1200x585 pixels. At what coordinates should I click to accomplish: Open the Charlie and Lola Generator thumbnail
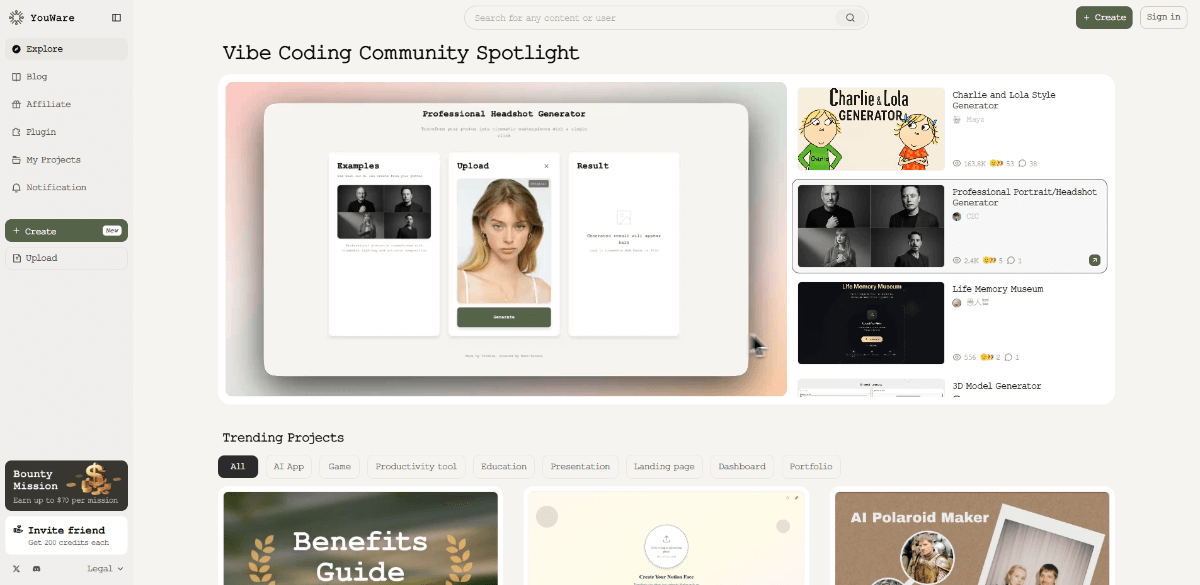[871, 129]
